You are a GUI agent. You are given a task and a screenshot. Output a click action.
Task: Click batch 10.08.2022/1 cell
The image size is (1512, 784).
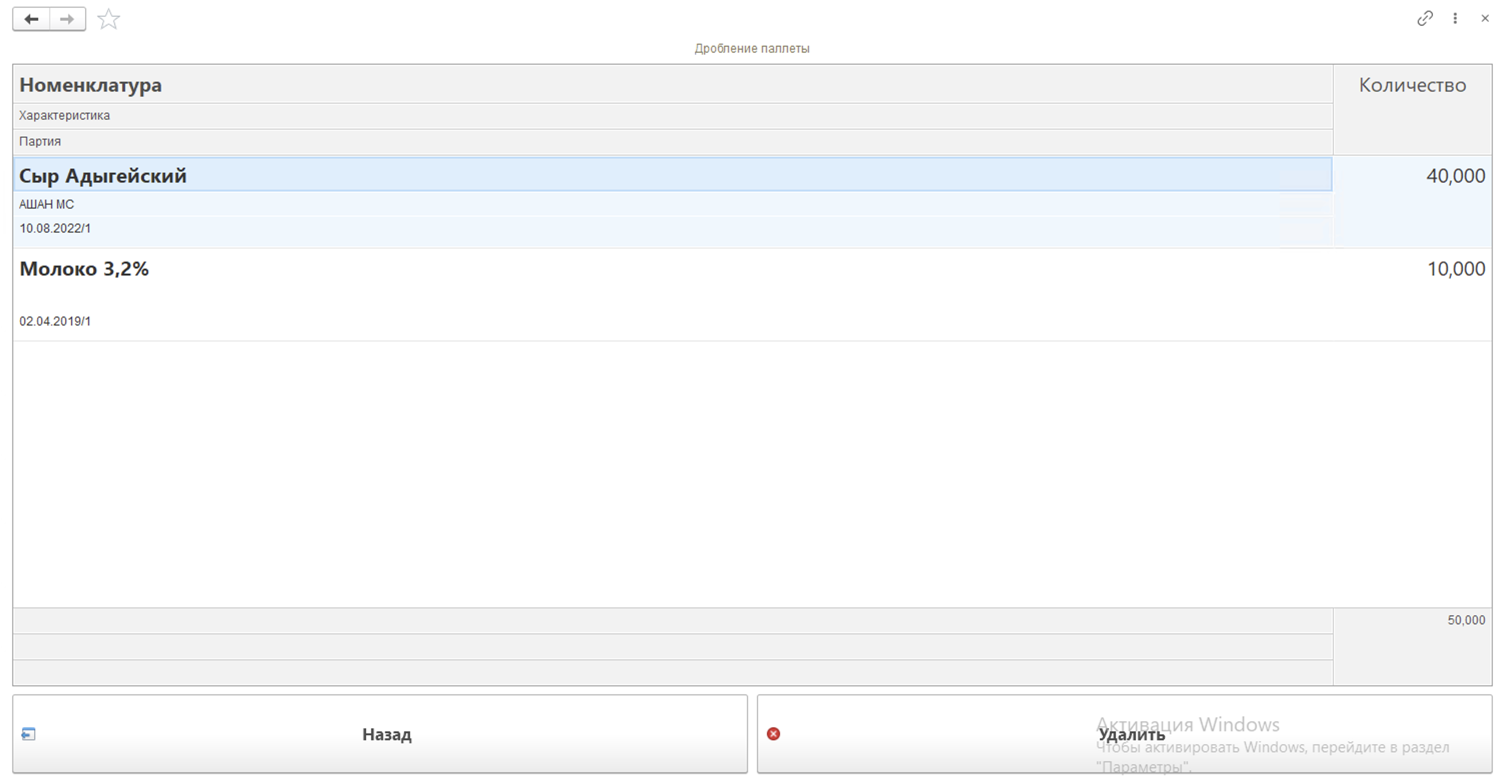tap(55, 228)
